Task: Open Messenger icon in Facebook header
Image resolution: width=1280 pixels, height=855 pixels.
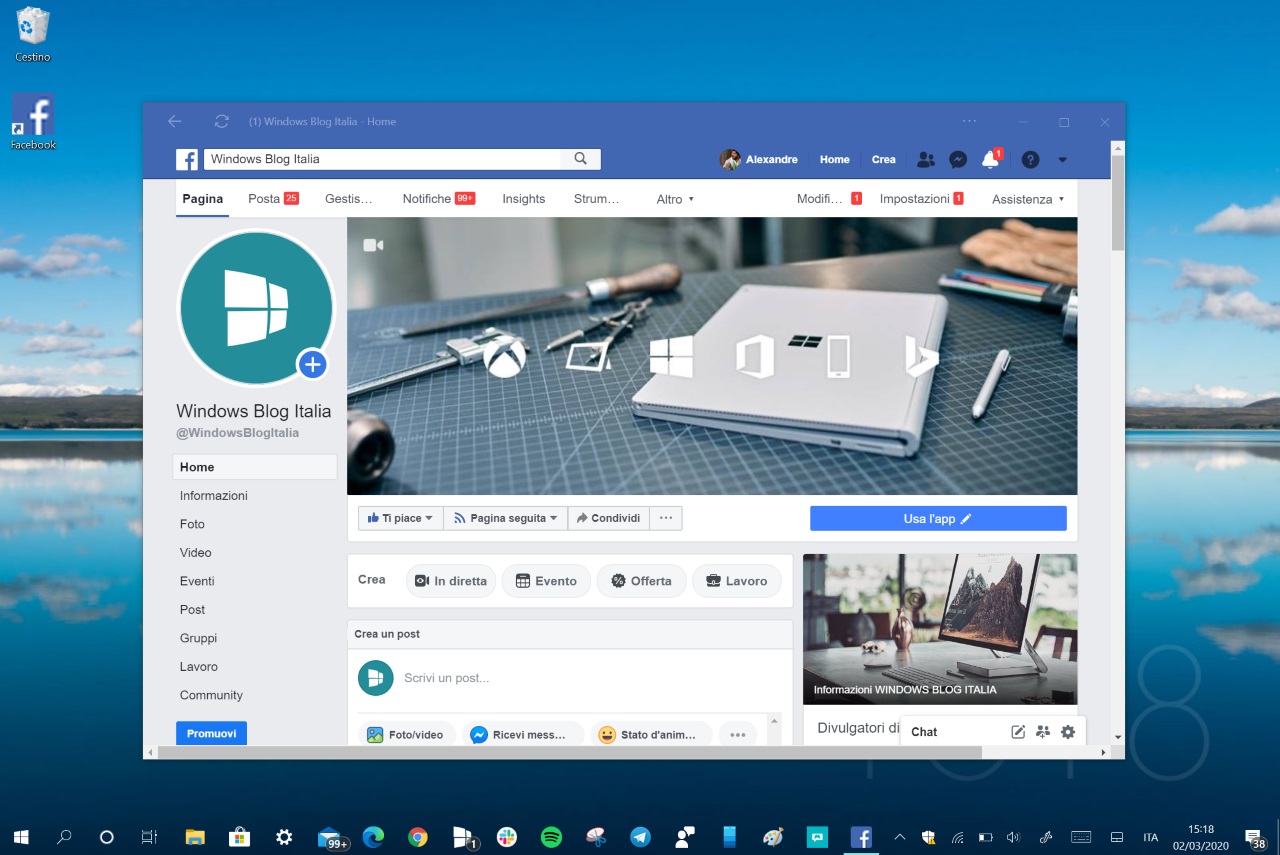Action: pos(957,159)
